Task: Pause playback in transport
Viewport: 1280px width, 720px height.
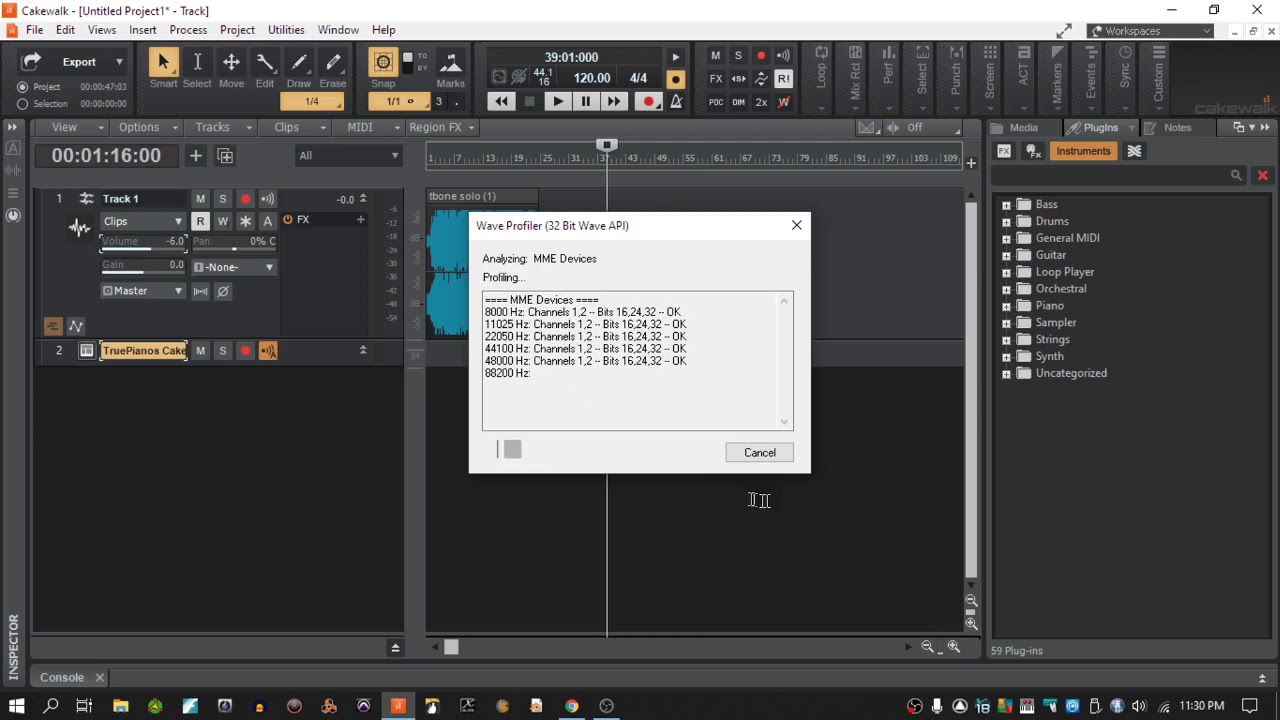Action: click(x=585, y=101)
